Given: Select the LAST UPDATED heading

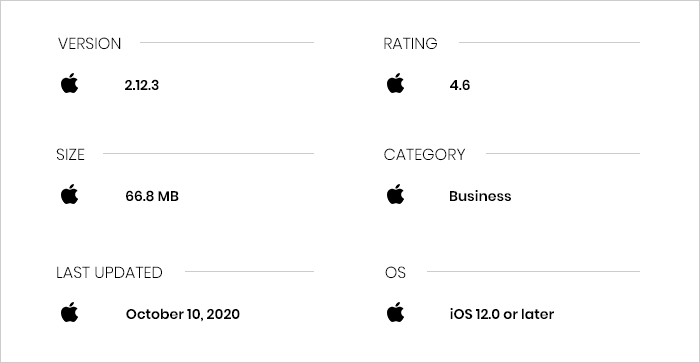Looking at the screenshot, I should (109, 272).
